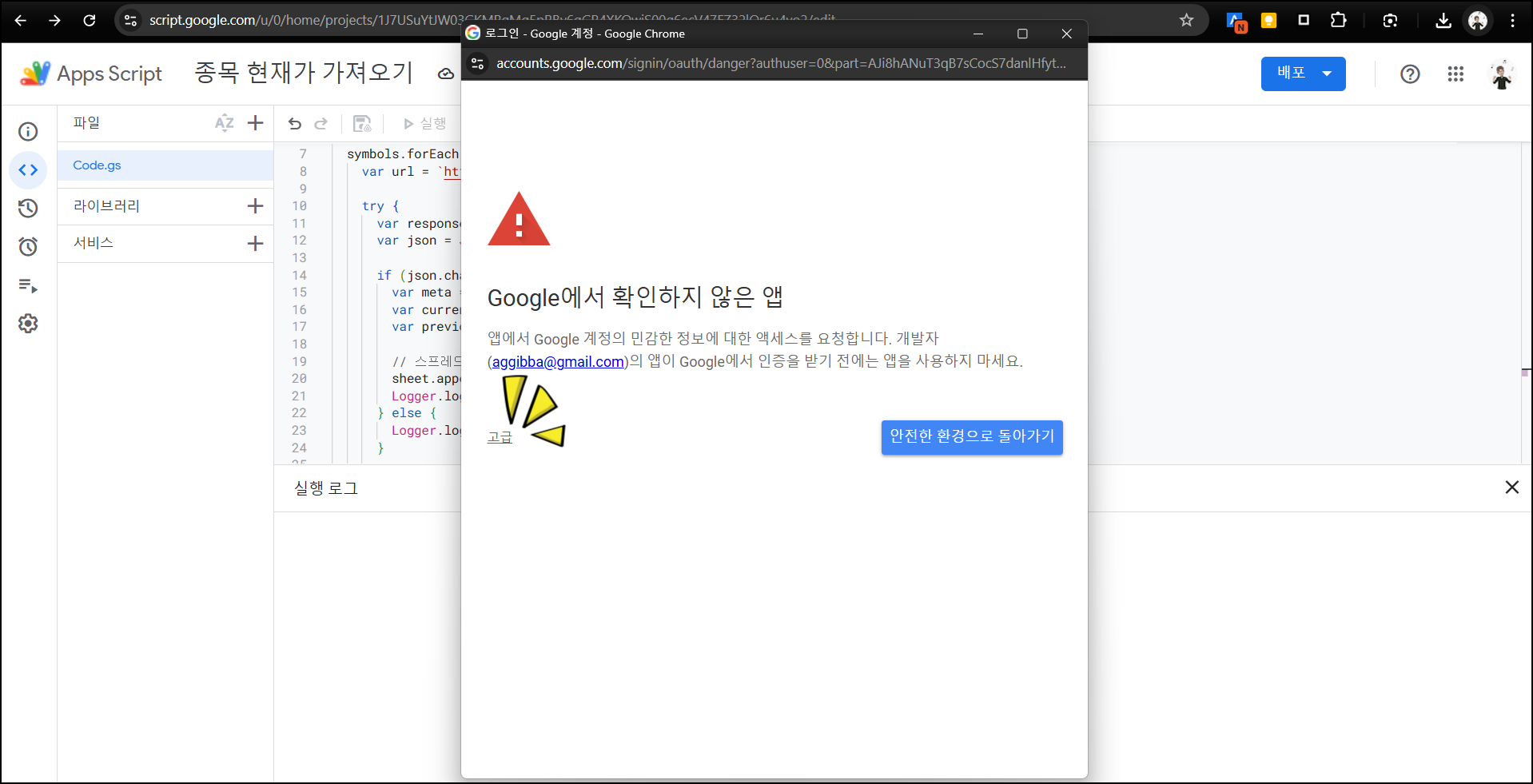This screenshot has width=1533, height=784.
Task: Close the execution log panel
Action: pyautogui.click(x=1511, y=488)
